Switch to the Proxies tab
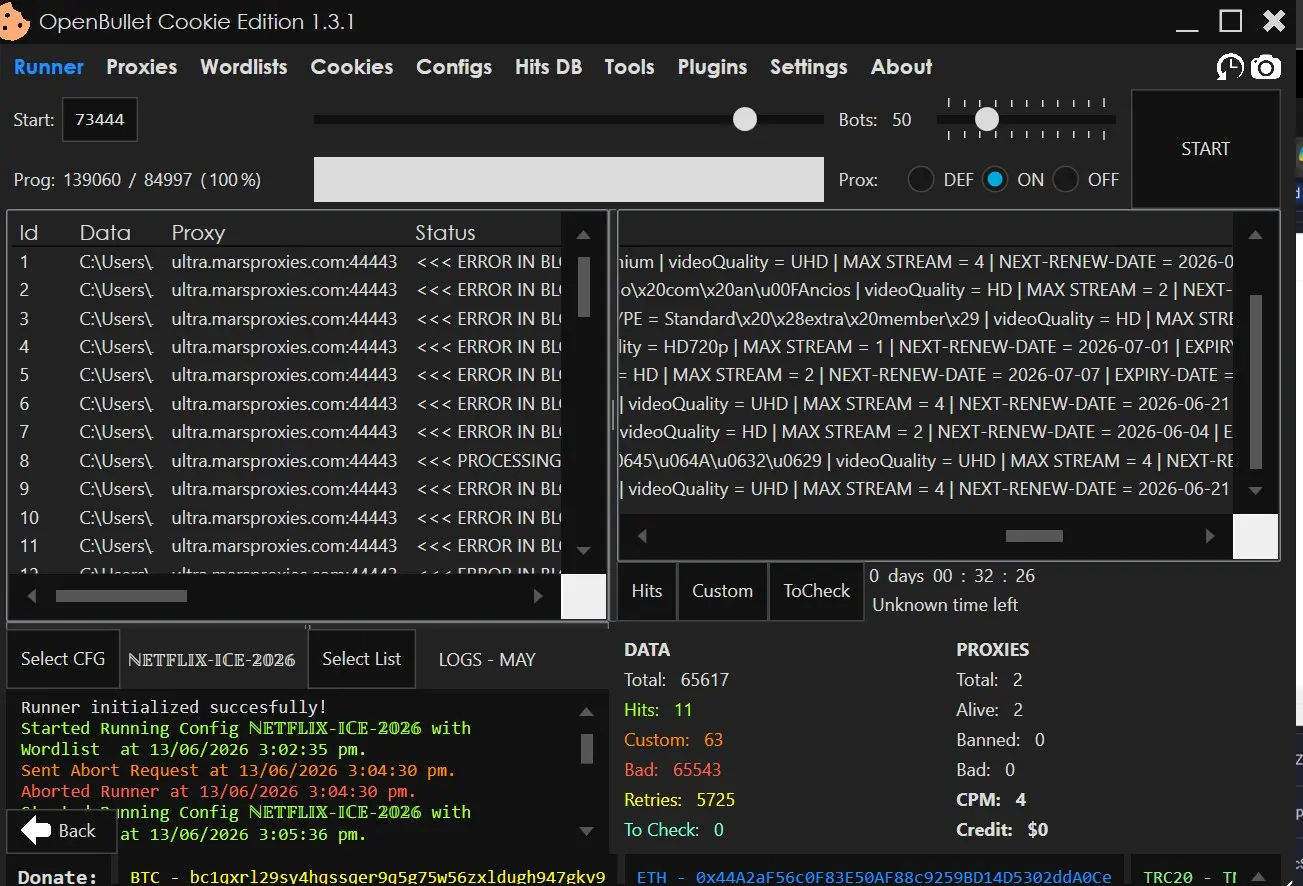Image resolution: width=1303 pixels, height=886 pixels. pos(142,67)
